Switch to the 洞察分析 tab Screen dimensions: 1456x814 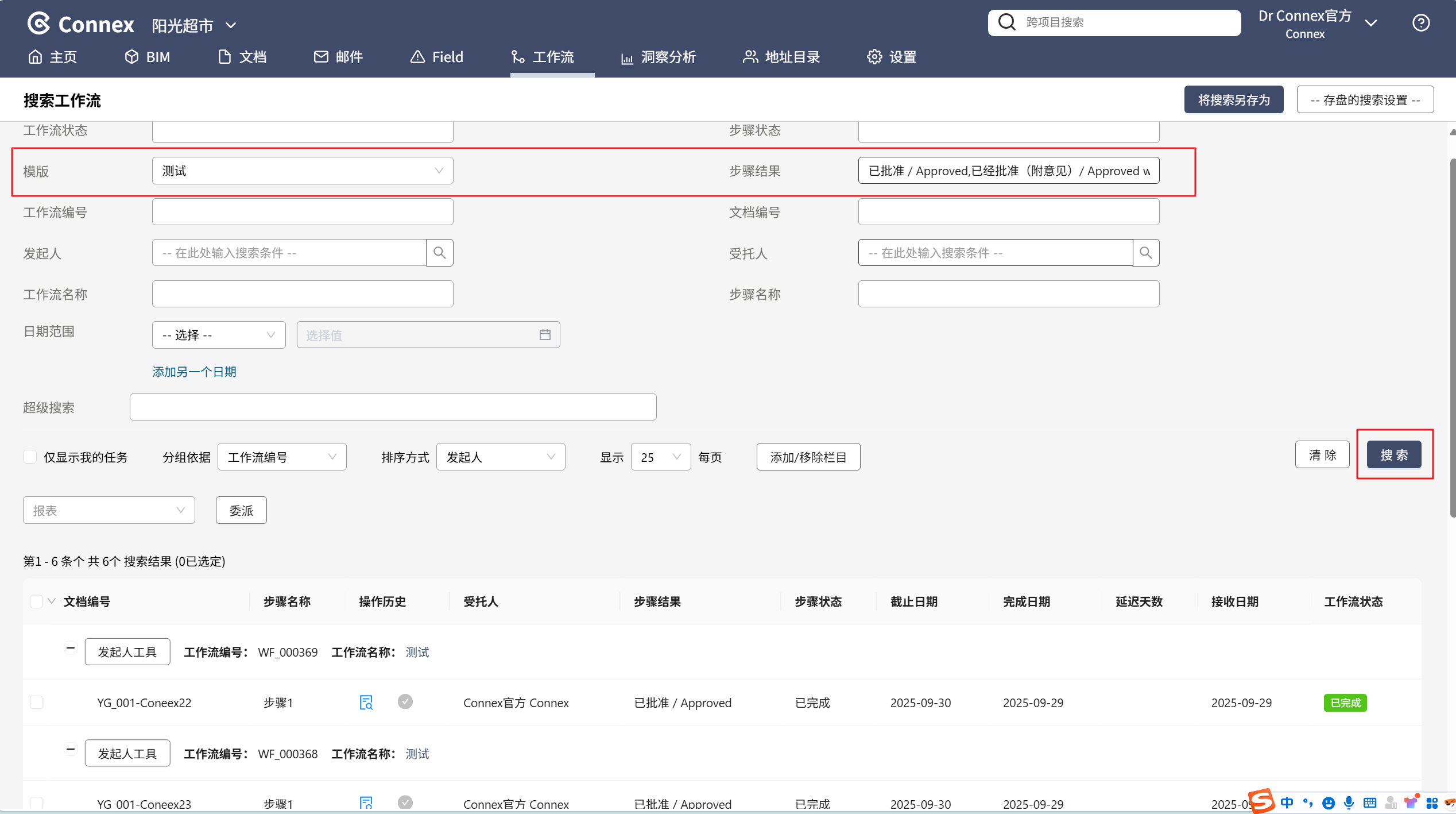[659, 57]
